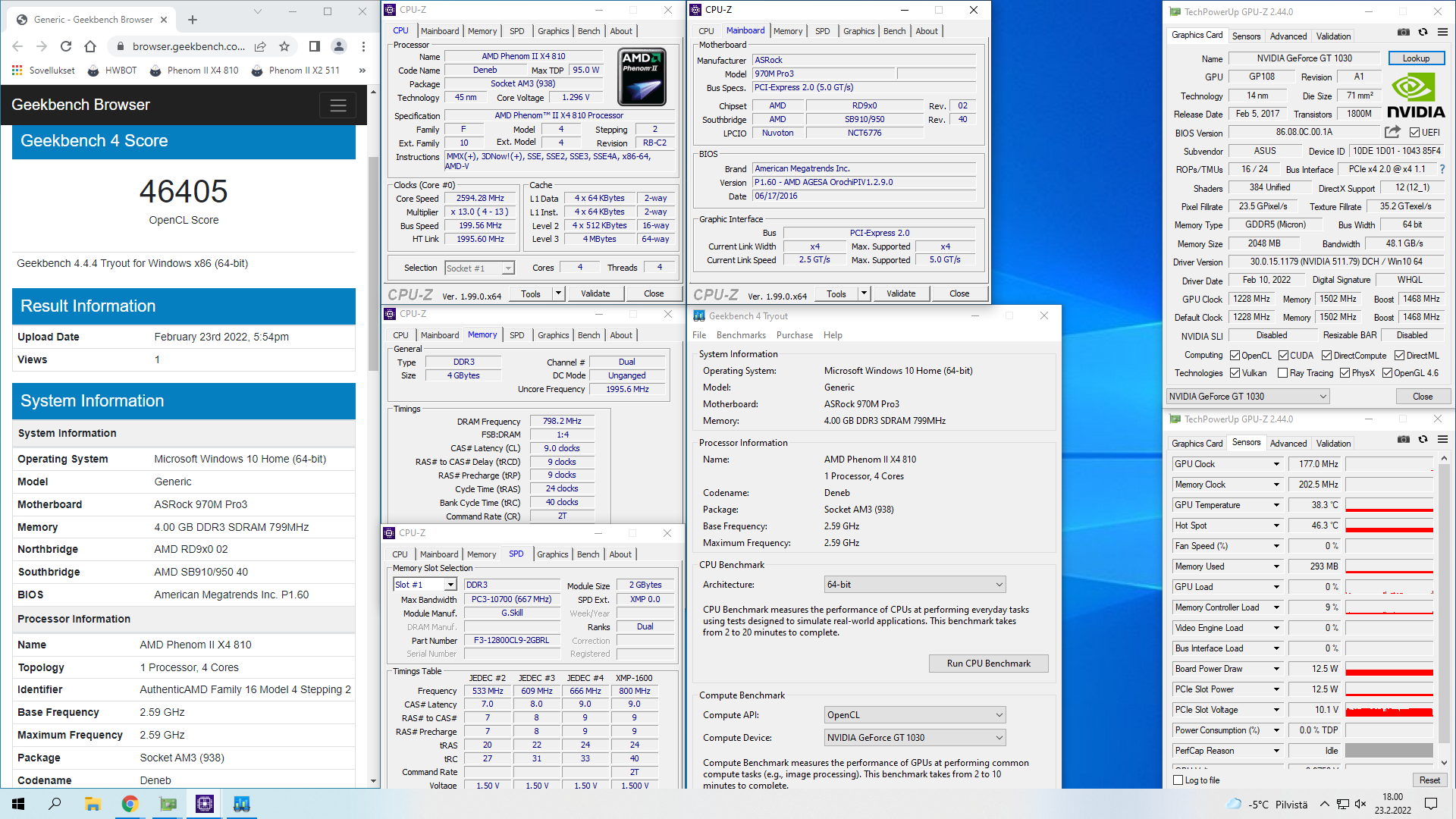Screen dimensions: 1456x819
Task: Click refresh icon in GPU-Z Sensors window
Action: tap(1423, 439)
